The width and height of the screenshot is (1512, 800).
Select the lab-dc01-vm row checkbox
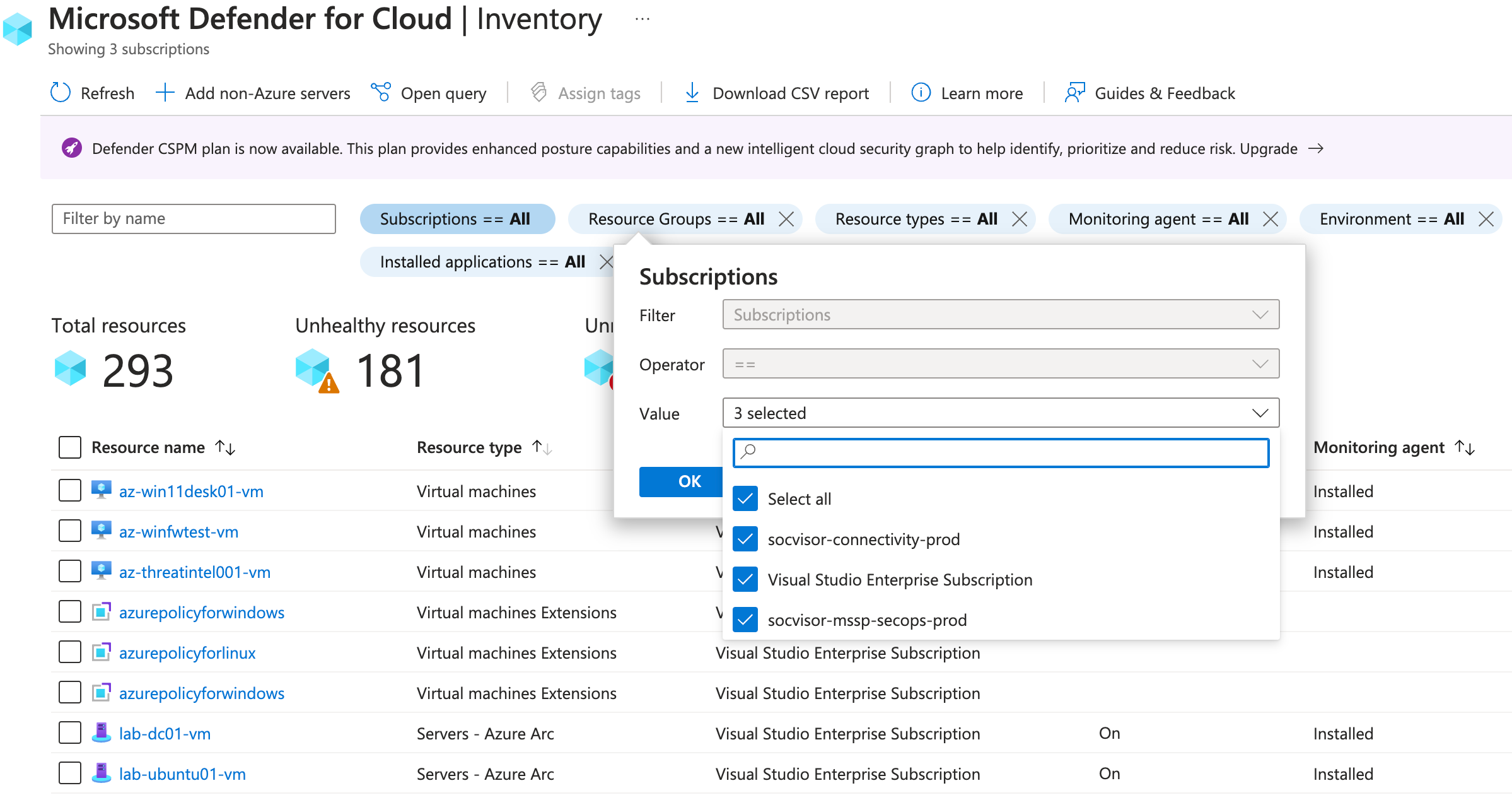tap(70, 732)
